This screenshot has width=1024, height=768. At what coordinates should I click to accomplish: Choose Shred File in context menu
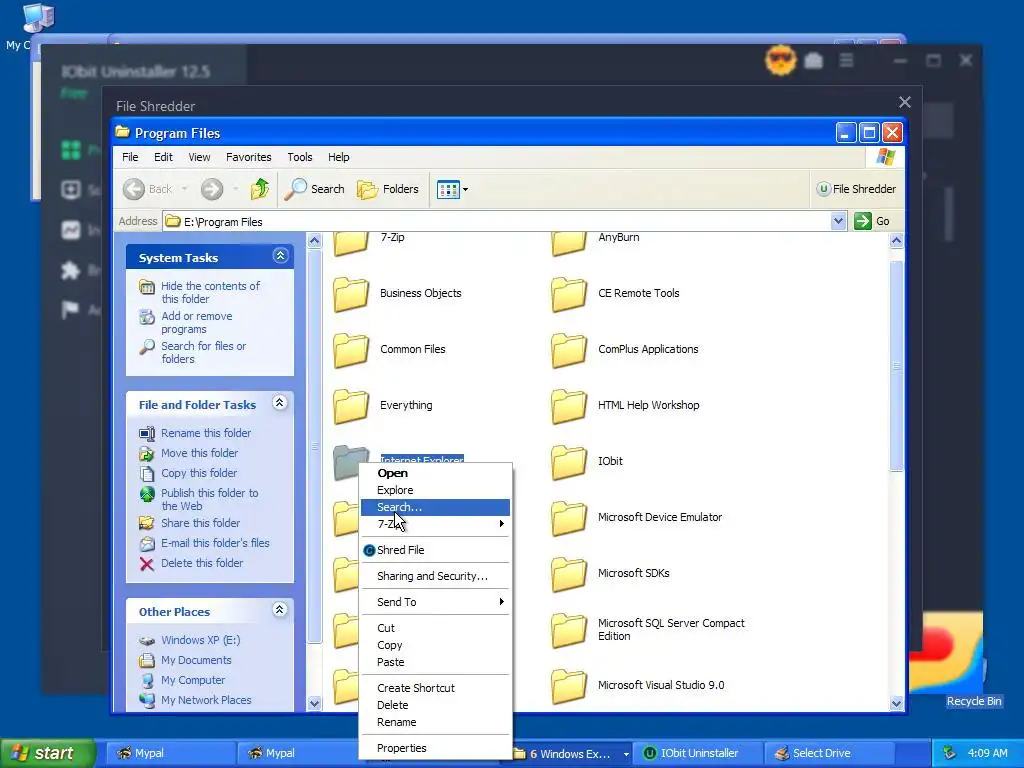pyautogui.click(x=435, y=551)
